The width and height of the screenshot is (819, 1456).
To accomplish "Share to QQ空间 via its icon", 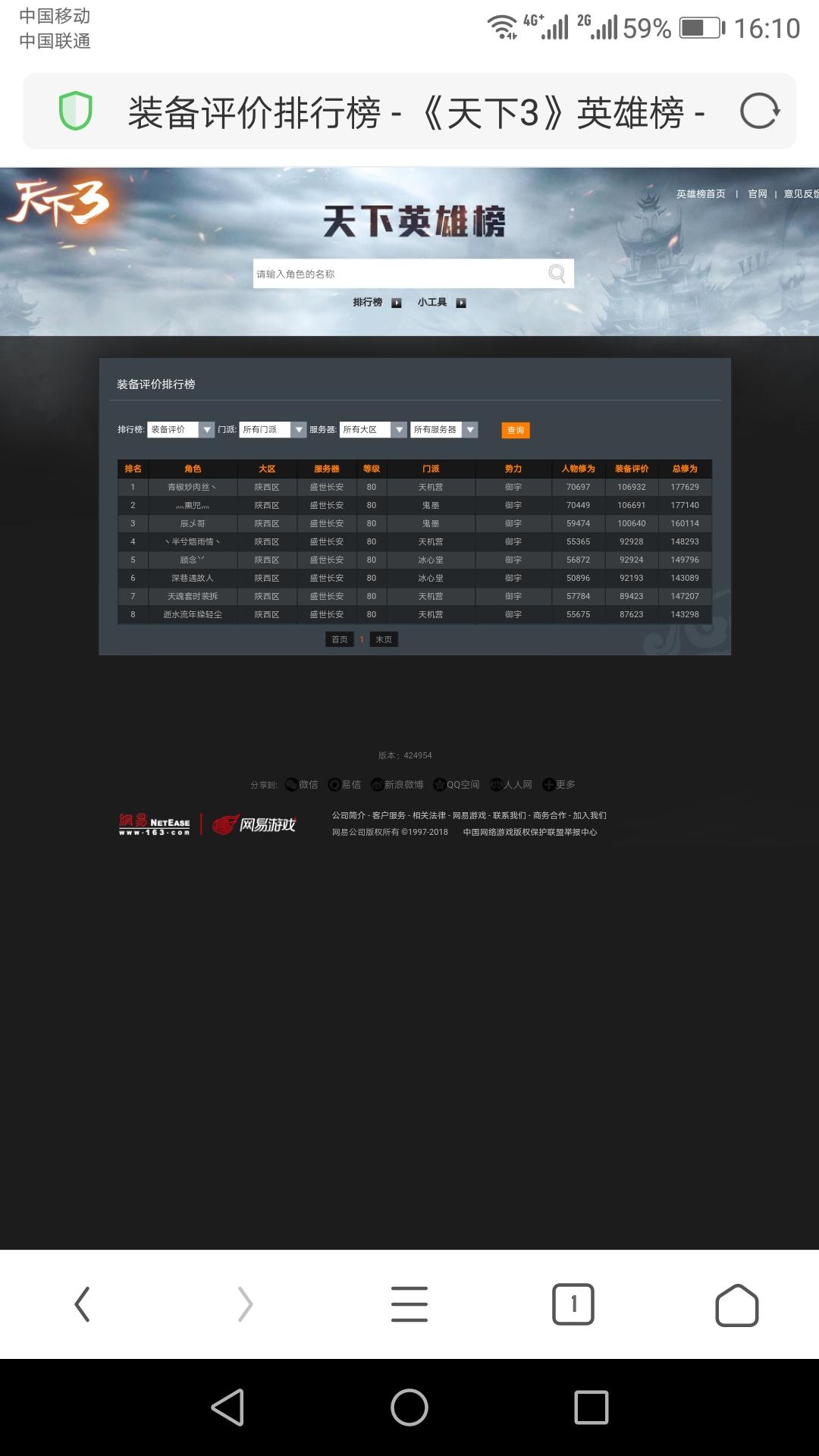I will click(x=439, y=784).
